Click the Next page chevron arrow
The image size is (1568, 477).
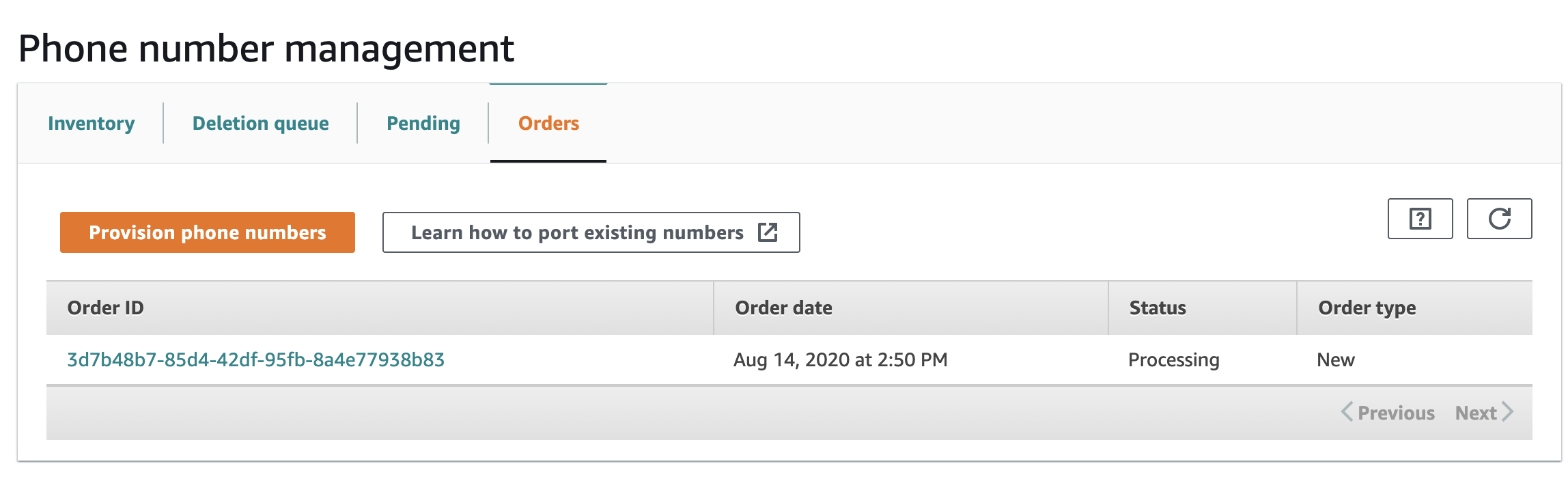(x=1508, y=412)
